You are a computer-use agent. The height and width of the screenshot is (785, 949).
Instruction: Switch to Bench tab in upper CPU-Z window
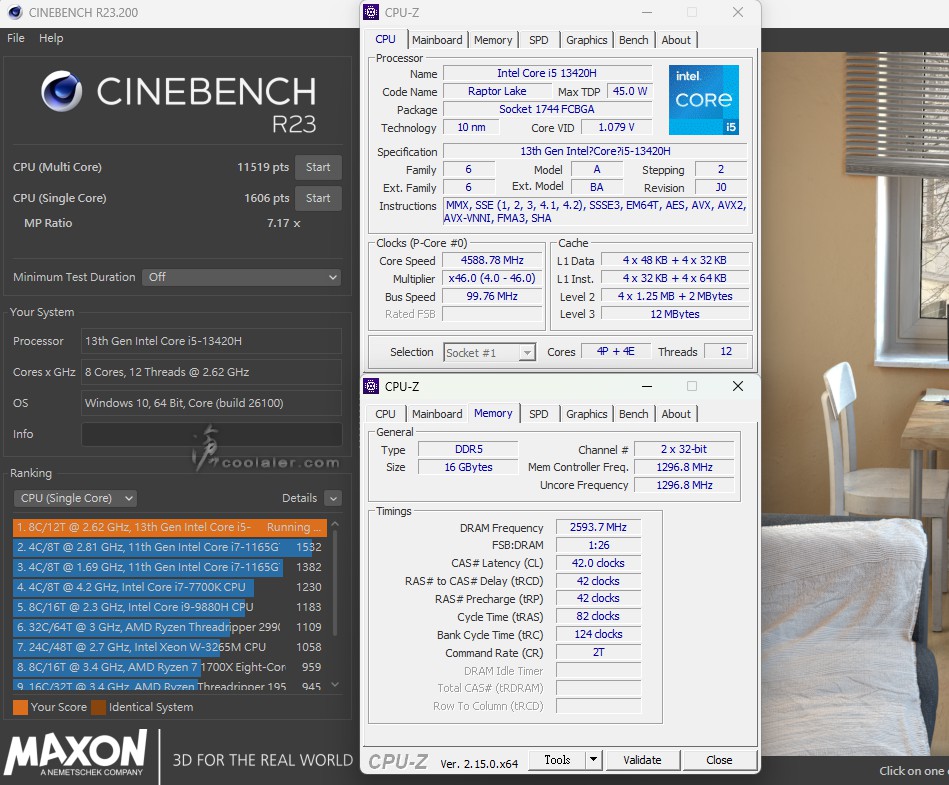[x=634, y=40]
